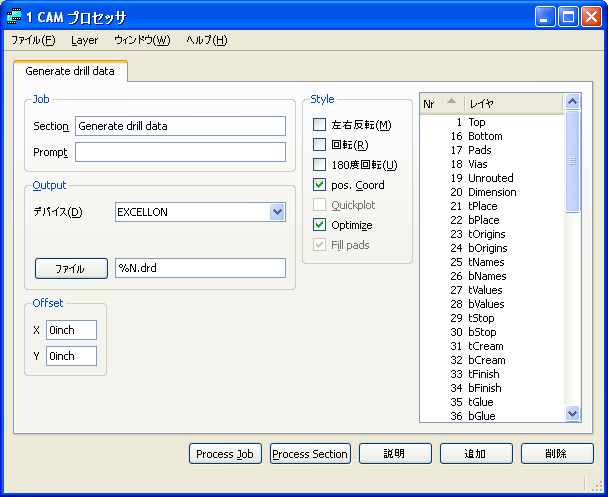Open the ウィンドウ(W) menu
Image resolution: width=608 pixels, height=497 pixels.
[142, 40]
